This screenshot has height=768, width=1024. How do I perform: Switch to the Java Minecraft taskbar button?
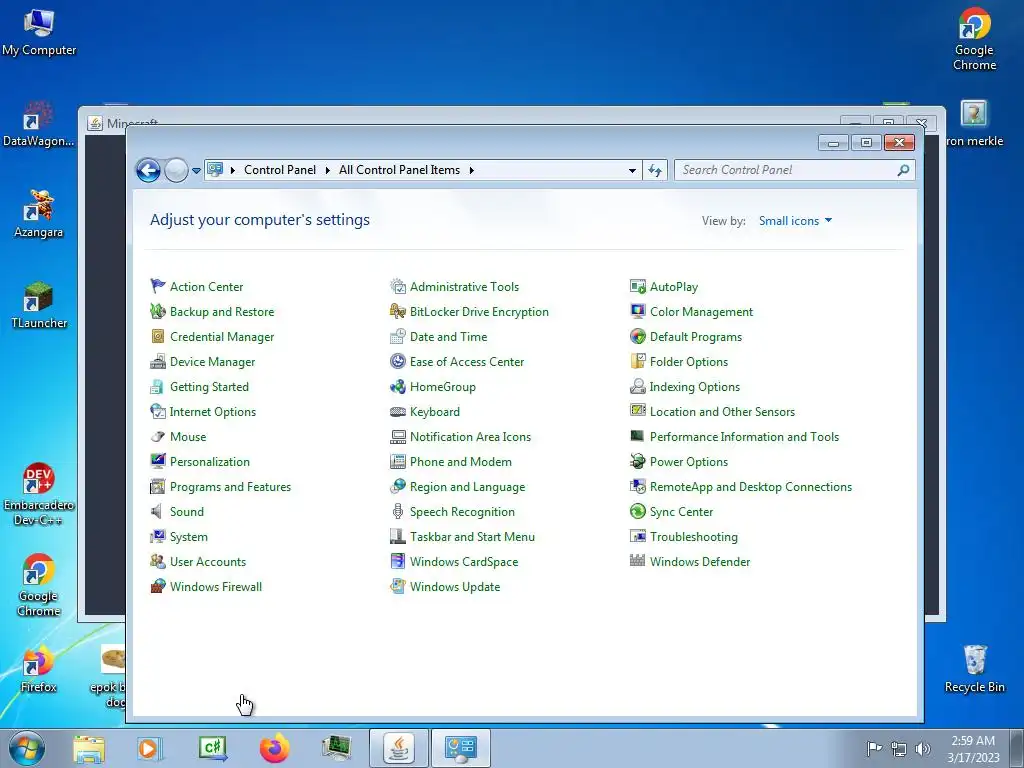(x=399, y=748)
